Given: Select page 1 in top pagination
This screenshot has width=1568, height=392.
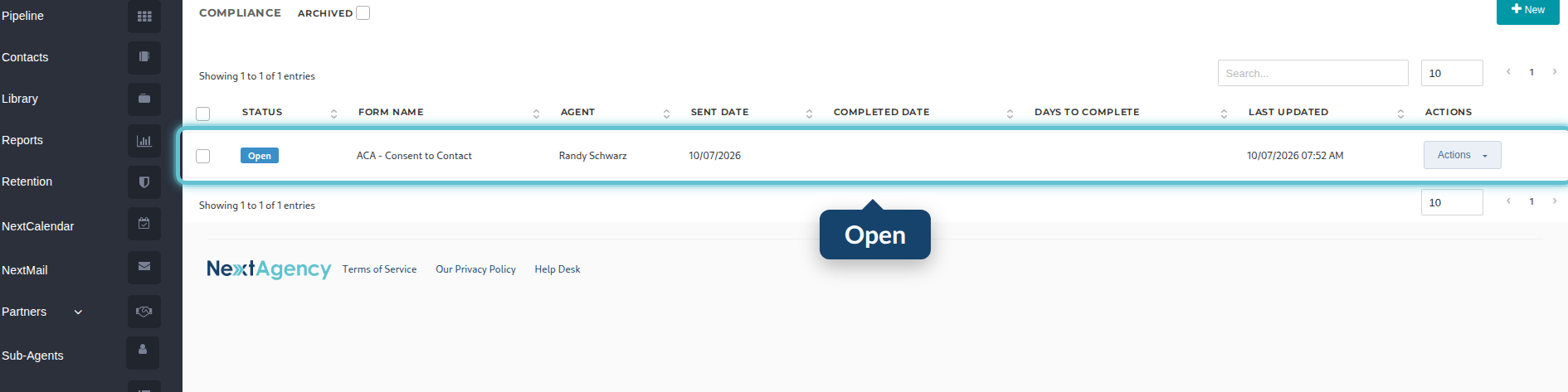Looking at the screenshot, I should pyautogui.click(x=1531, y=72).
